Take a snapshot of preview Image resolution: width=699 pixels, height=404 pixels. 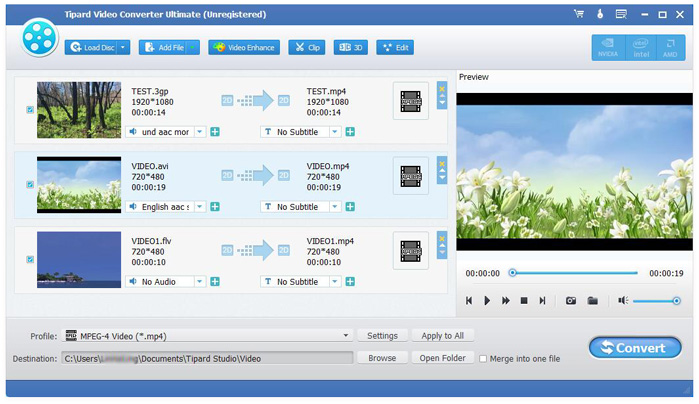(571, 301)
